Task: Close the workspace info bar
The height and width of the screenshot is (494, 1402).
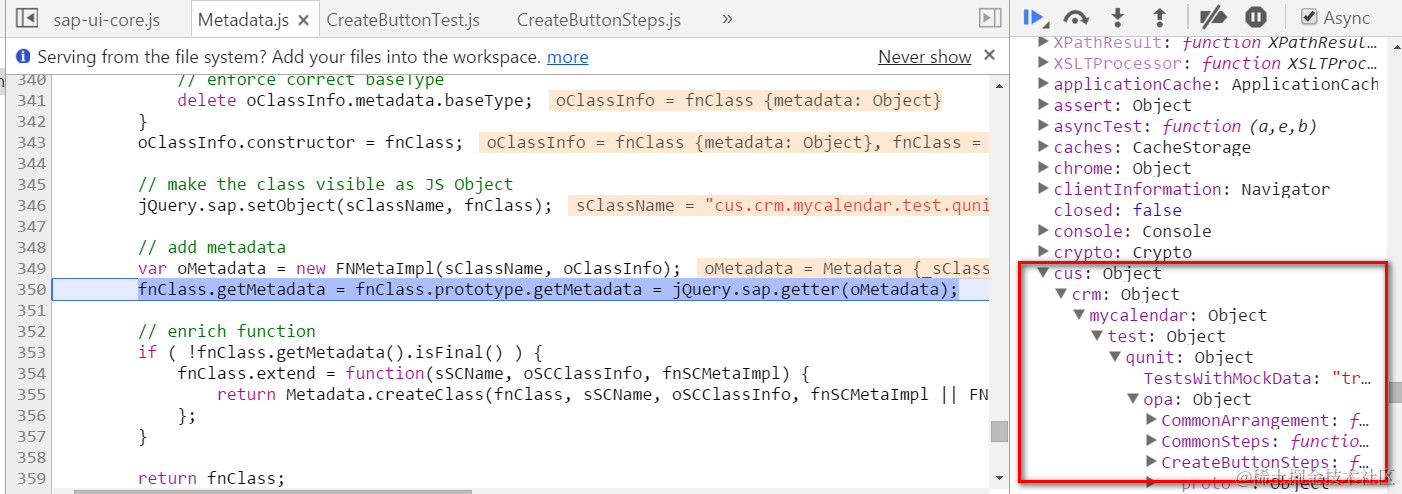Action: (989, 56)
